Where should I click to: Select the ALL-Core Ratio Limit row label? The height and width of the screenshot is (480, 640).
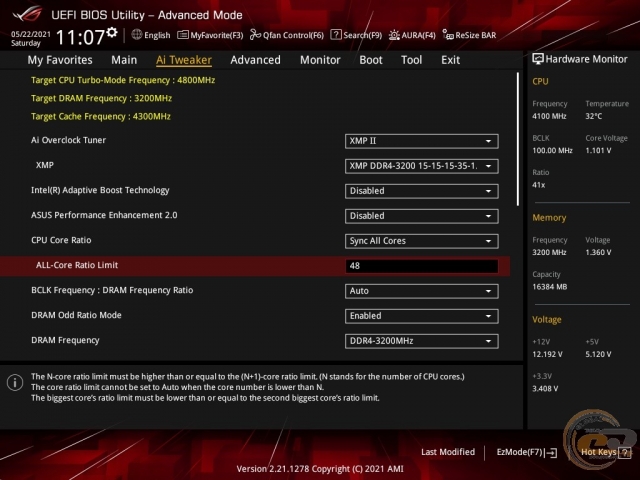click(x=77, y=265)
